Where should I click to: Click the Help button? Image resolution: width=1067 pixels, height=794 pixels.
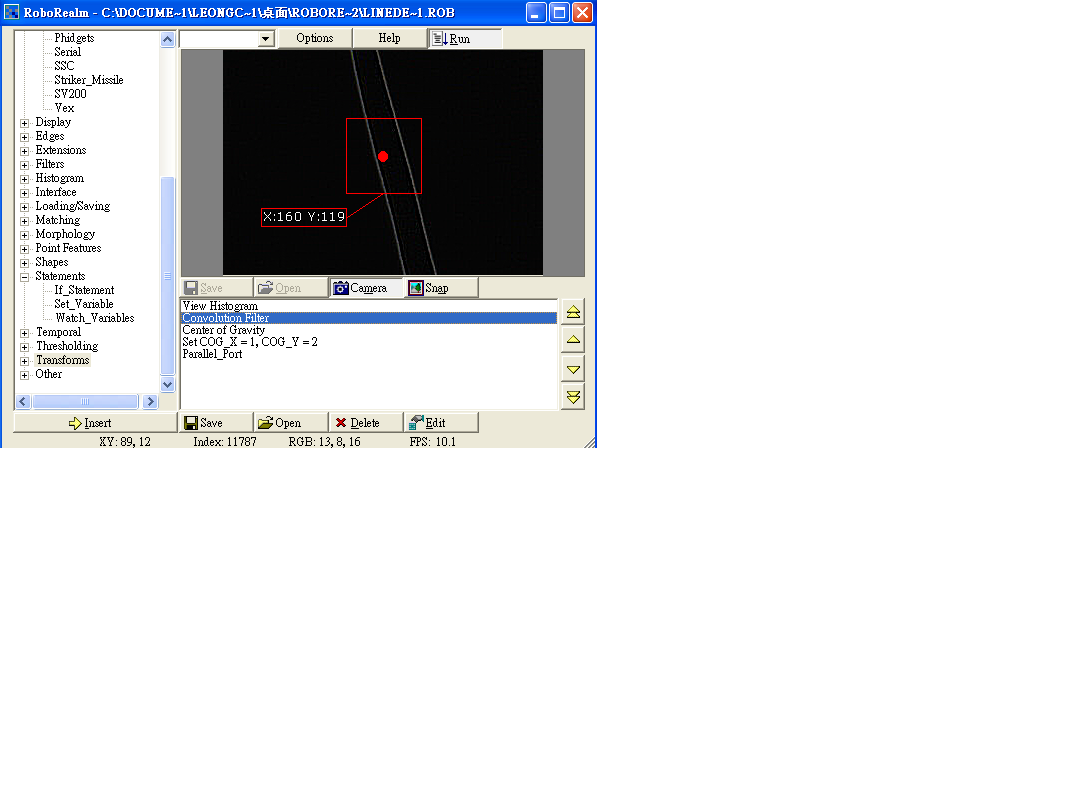coord(389,38)
